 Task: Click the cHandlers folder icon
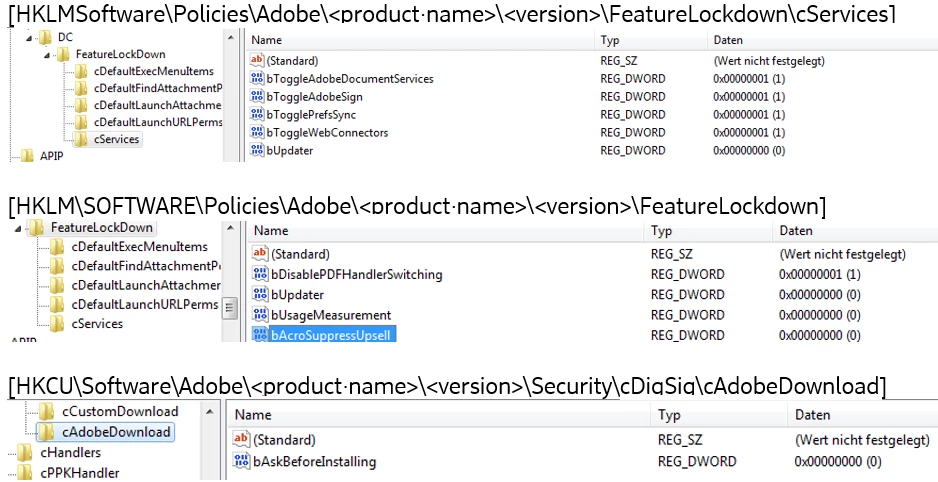click(25, 452)
